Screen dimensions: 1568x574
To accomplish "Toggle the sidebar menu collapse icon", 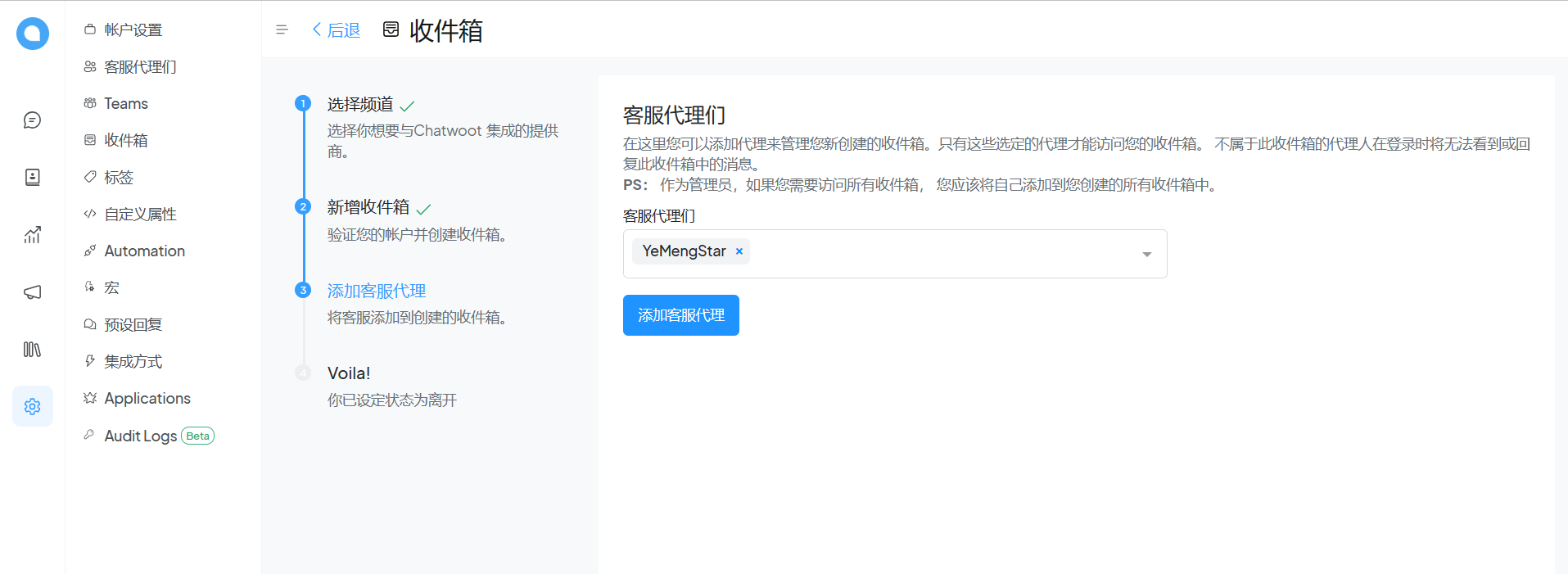I will click(282, 30).
